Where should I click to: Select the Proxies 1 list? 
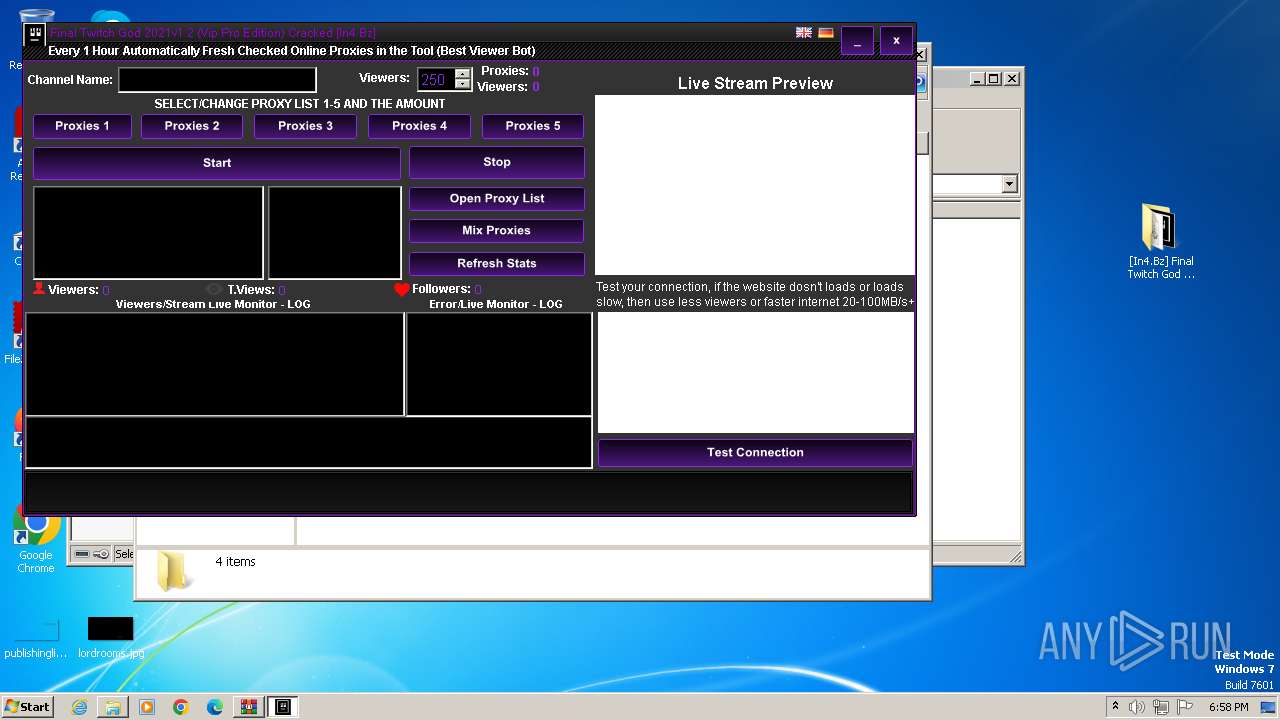(83, 126)
